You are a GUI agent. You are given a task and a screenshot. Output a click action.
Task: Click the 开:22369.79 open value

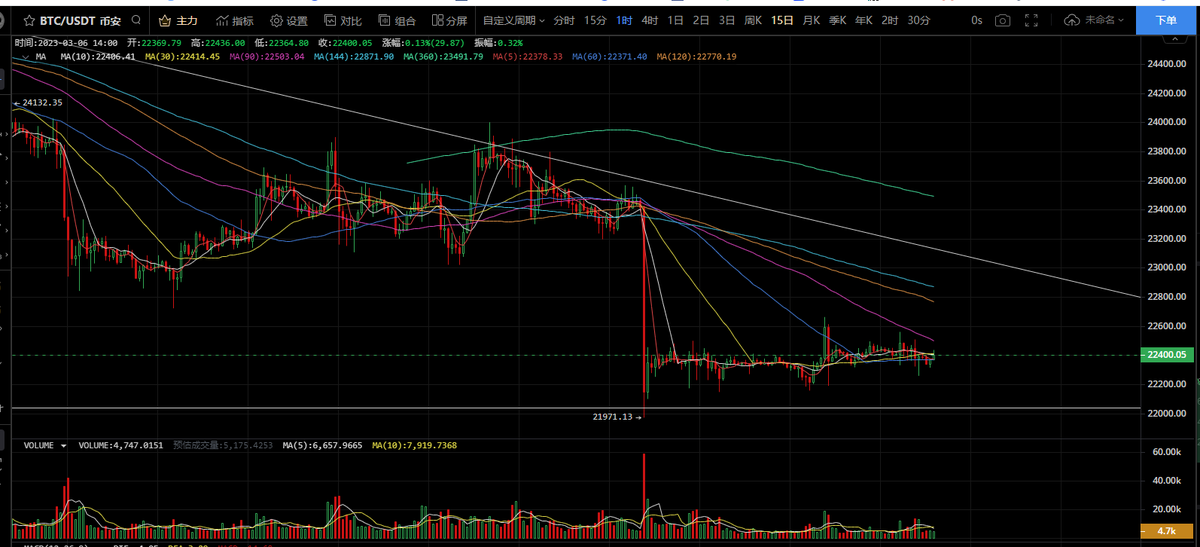pos(154,43)
